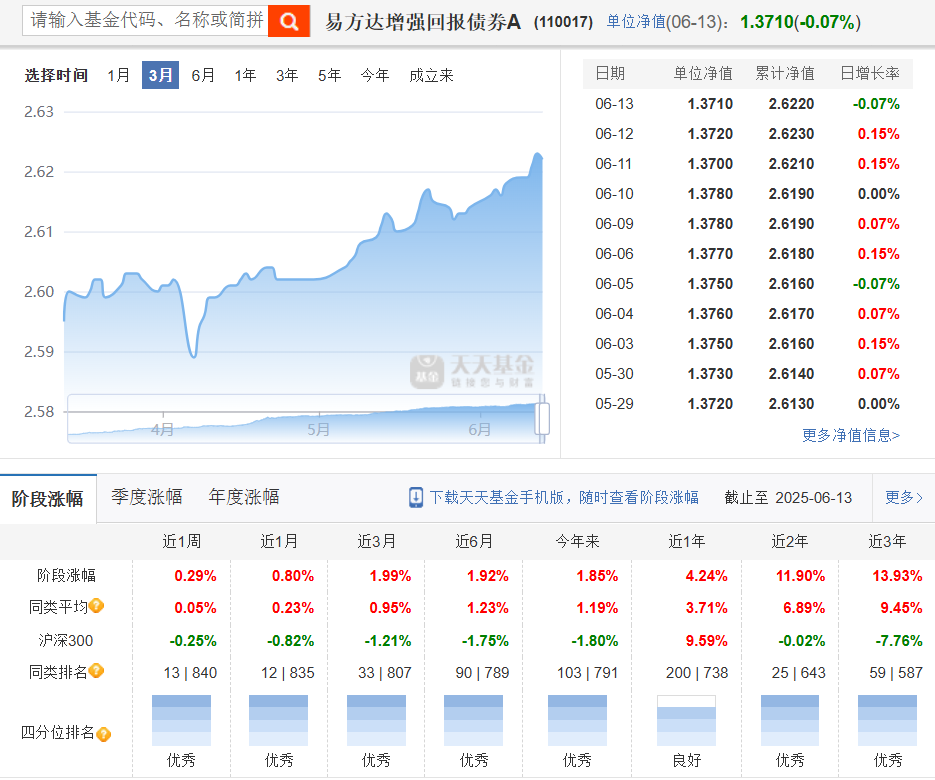This screenshot has height=780, width=935.
Task: Click the 2.6220 cumulative net value
Action: (791, 104)
